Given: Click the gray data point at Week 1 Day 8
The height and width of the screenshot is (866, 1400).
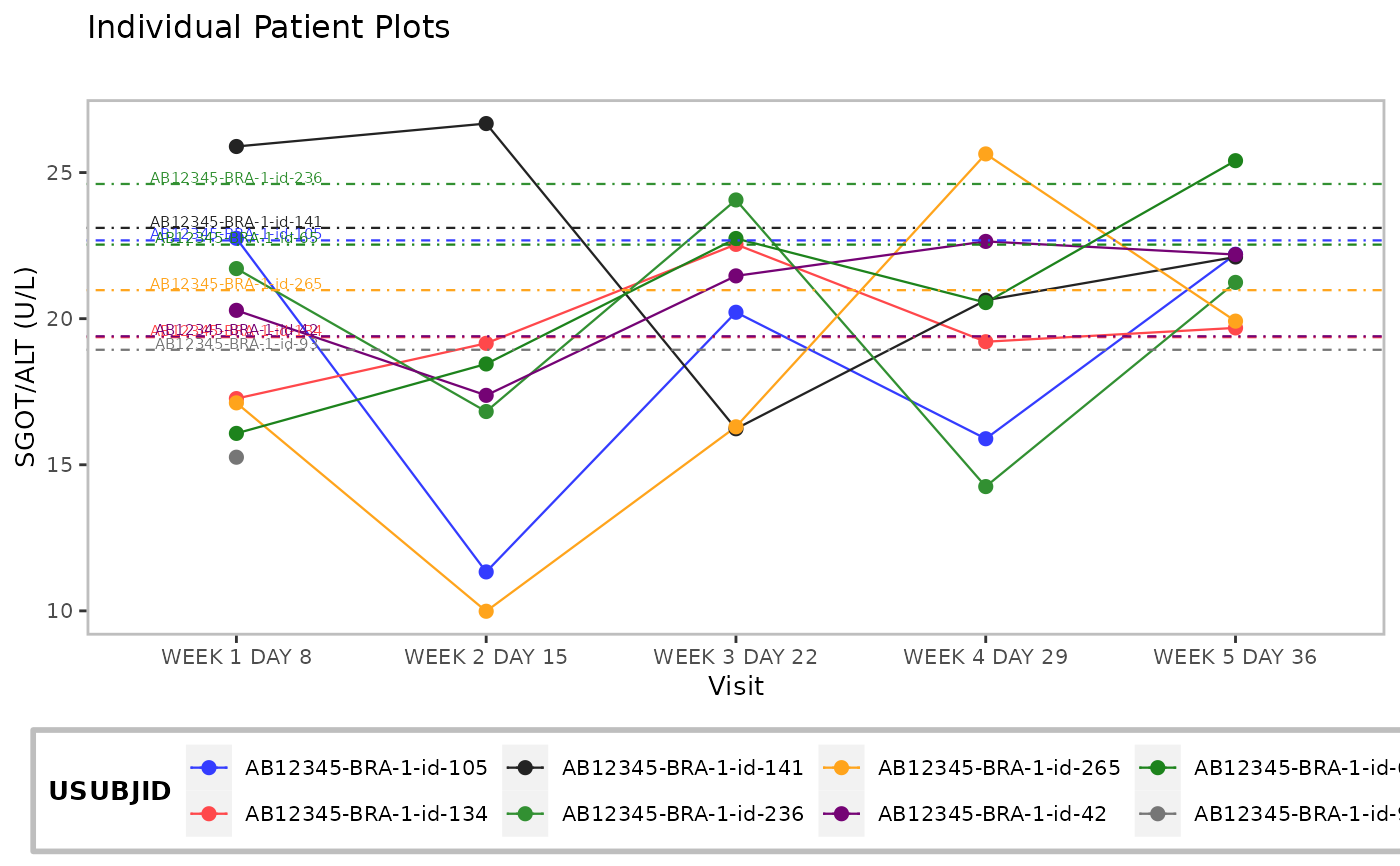Looking at the screenshot, I should point(236,457).
